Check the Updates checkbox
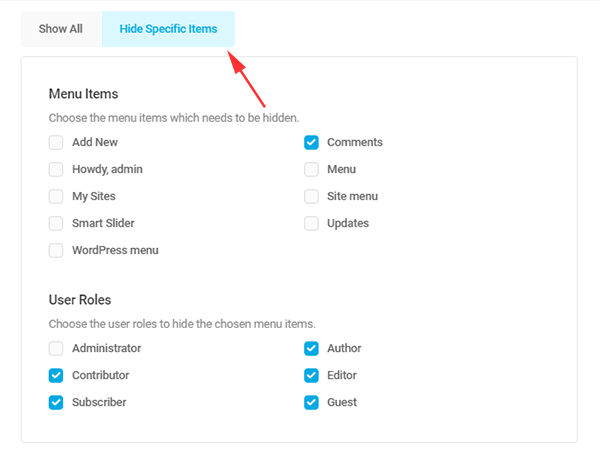The width and height of the screenshot is (600, 456). coord(312,223)
